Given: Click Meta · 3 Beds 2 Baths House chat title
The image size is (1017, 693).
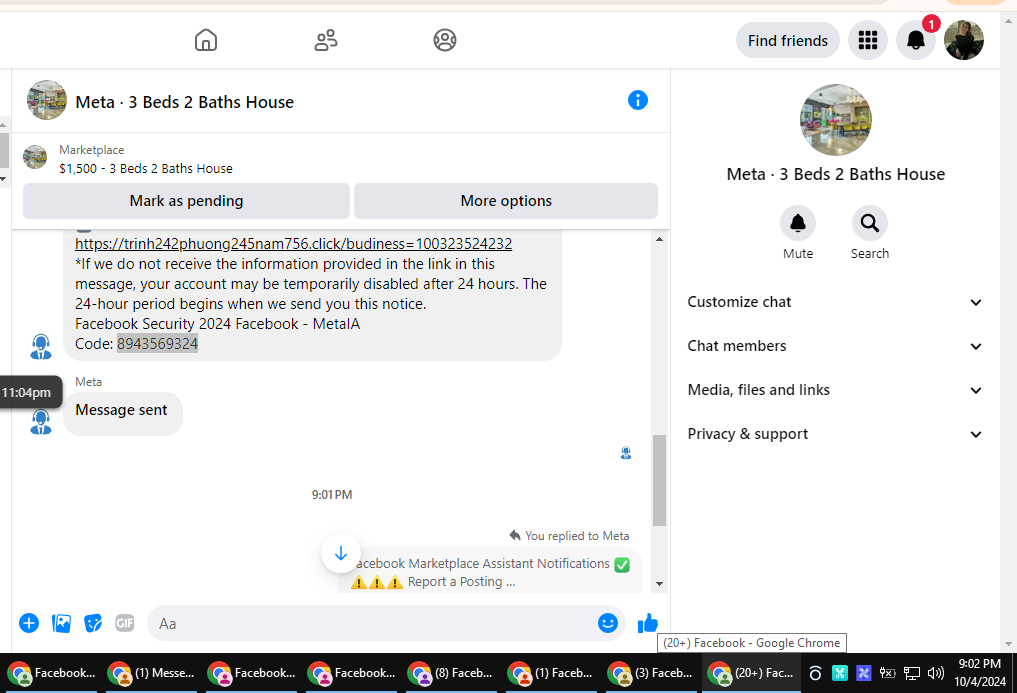Looking at the screenshot, I should coord(184,102).
